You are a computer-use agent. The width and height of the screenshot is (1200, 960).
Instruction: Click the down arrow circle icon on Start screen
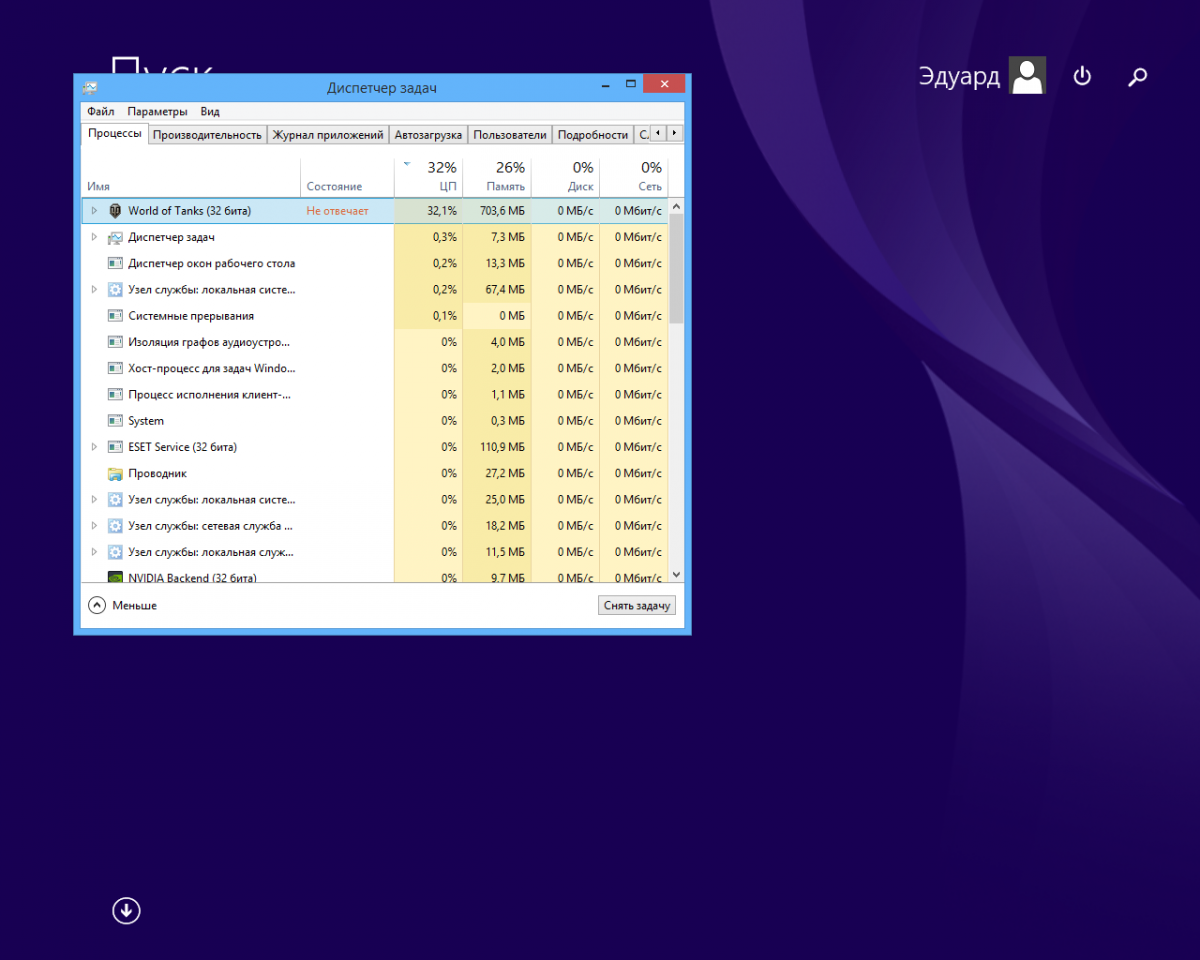click(x=126, y=910)
